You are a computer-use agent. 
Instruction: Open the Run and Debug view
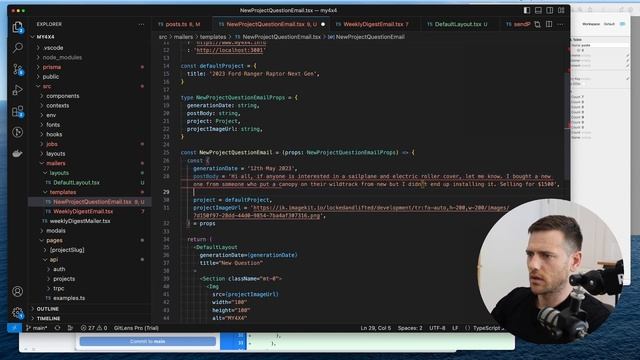click(x=17, y=90)
